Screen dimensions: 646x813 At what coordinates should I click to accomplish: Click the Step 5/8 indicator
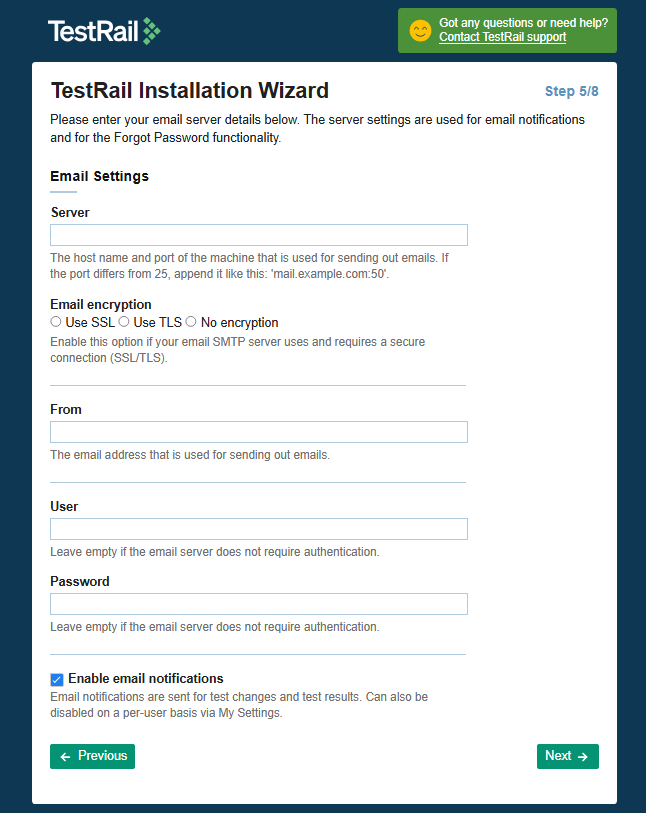[571, 92]
